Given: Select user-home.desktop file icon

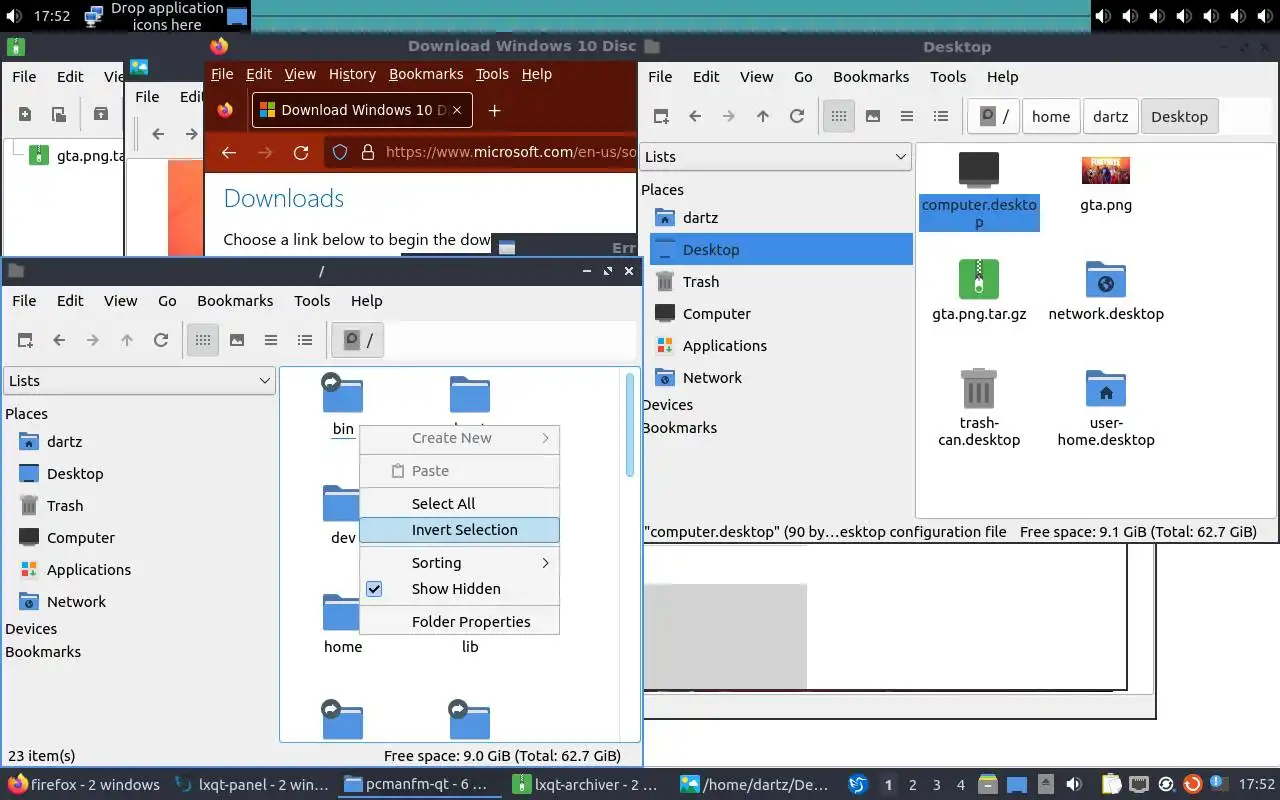Looking at the screenshot, I should [1106, 390].
